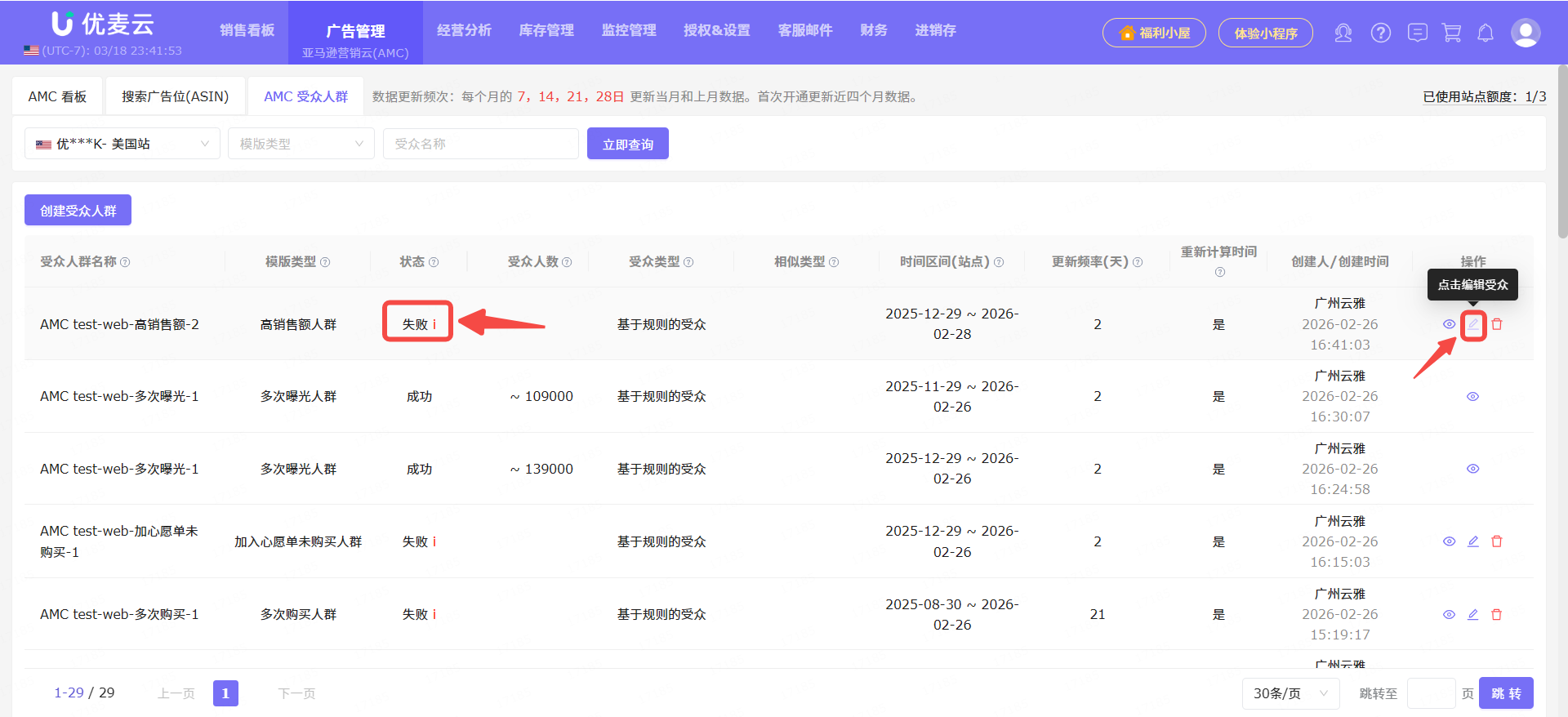Click the ~ 109000 audience count cell
The height and width of the screenshot is (717, 1568).
(541, 396)
